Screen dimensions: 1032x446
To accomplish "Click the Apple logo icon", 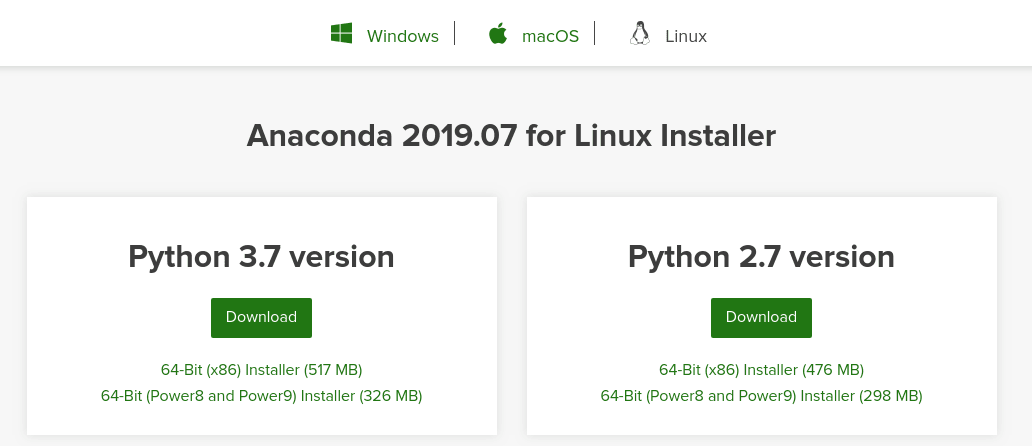I will pos(497,35).
